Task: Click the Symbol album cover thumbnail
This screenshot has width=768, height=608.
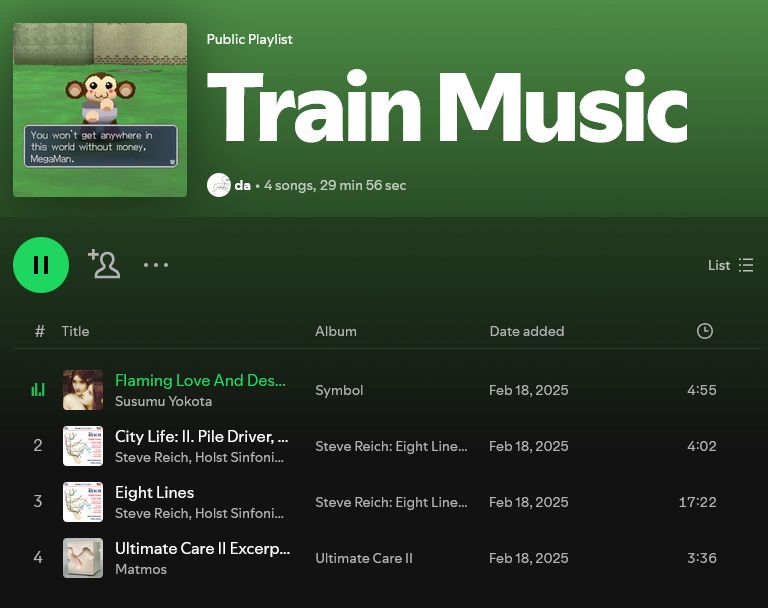Action: coord(83,390)
